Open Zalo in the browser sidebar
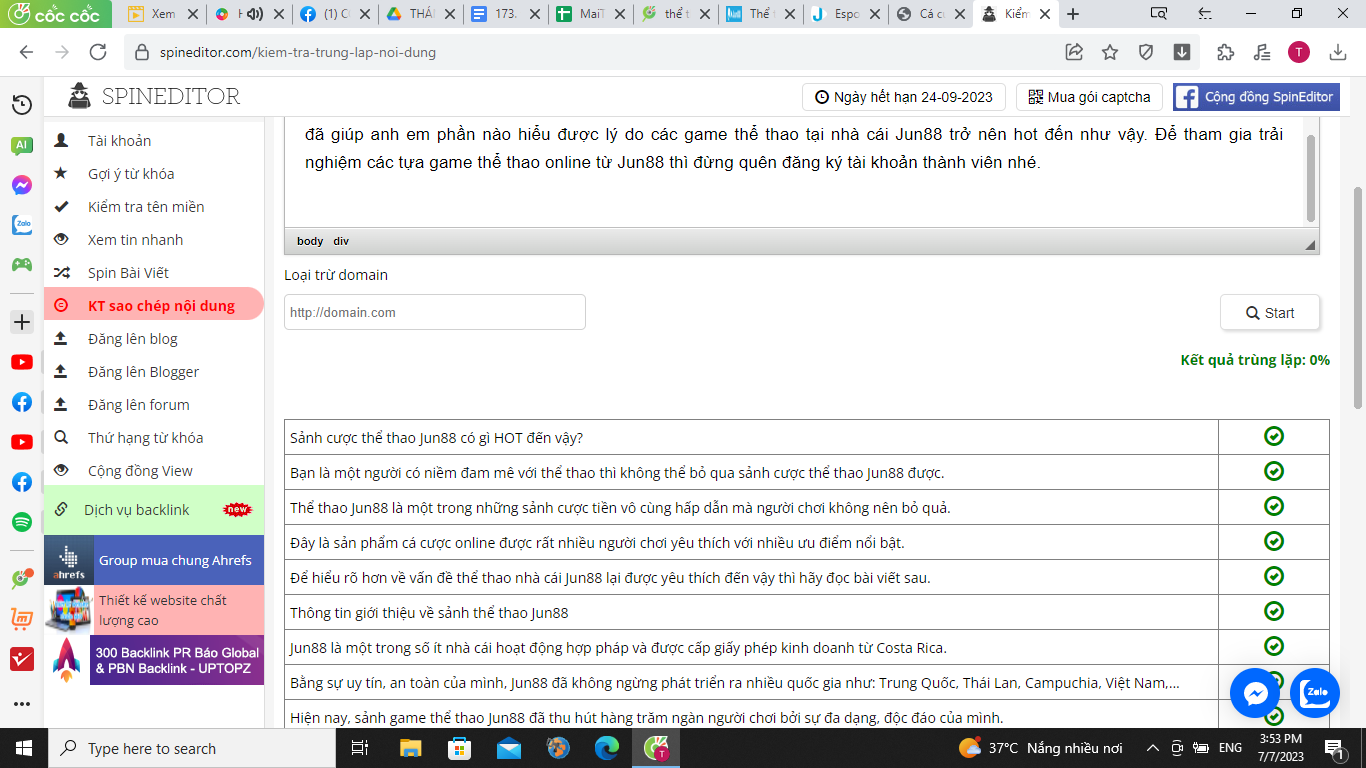Screen dimensions: 1366x768 tap(22, 225)
